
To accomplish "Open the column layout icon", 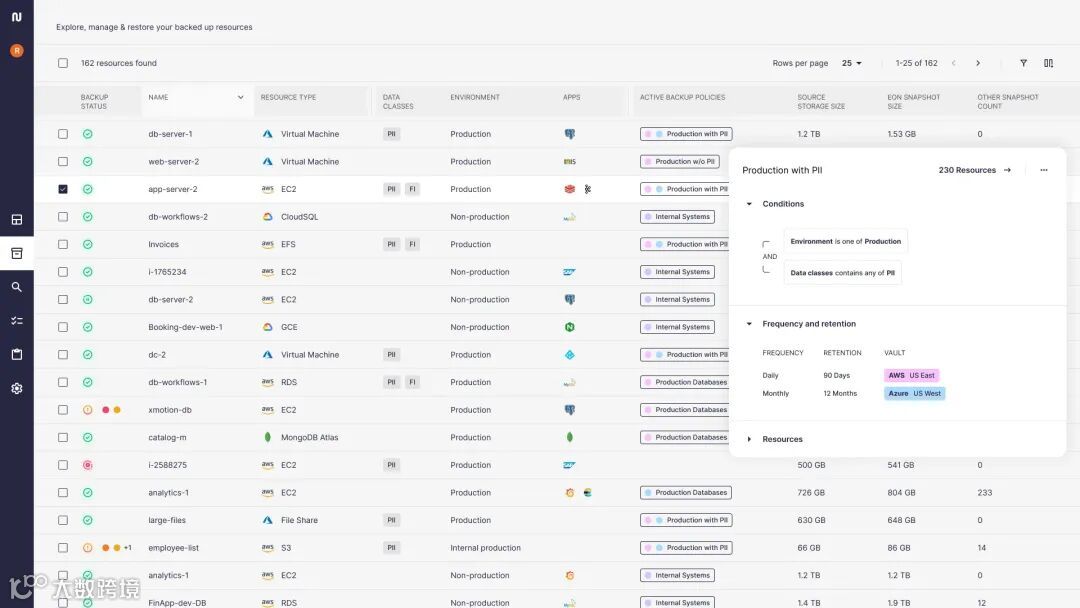I will 1048,63.
